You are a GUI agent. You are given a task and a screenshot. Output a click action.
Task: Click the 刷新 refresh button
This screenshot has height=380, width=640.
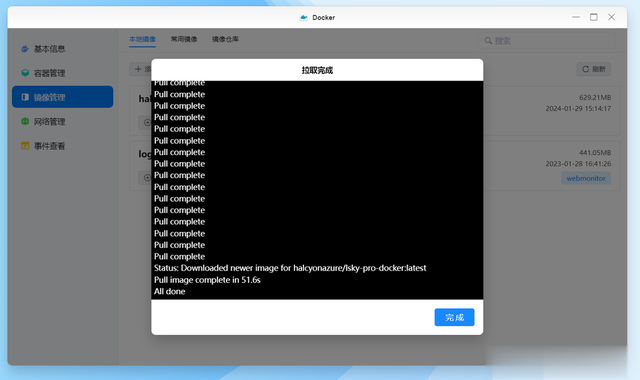(x=594, y=69)
